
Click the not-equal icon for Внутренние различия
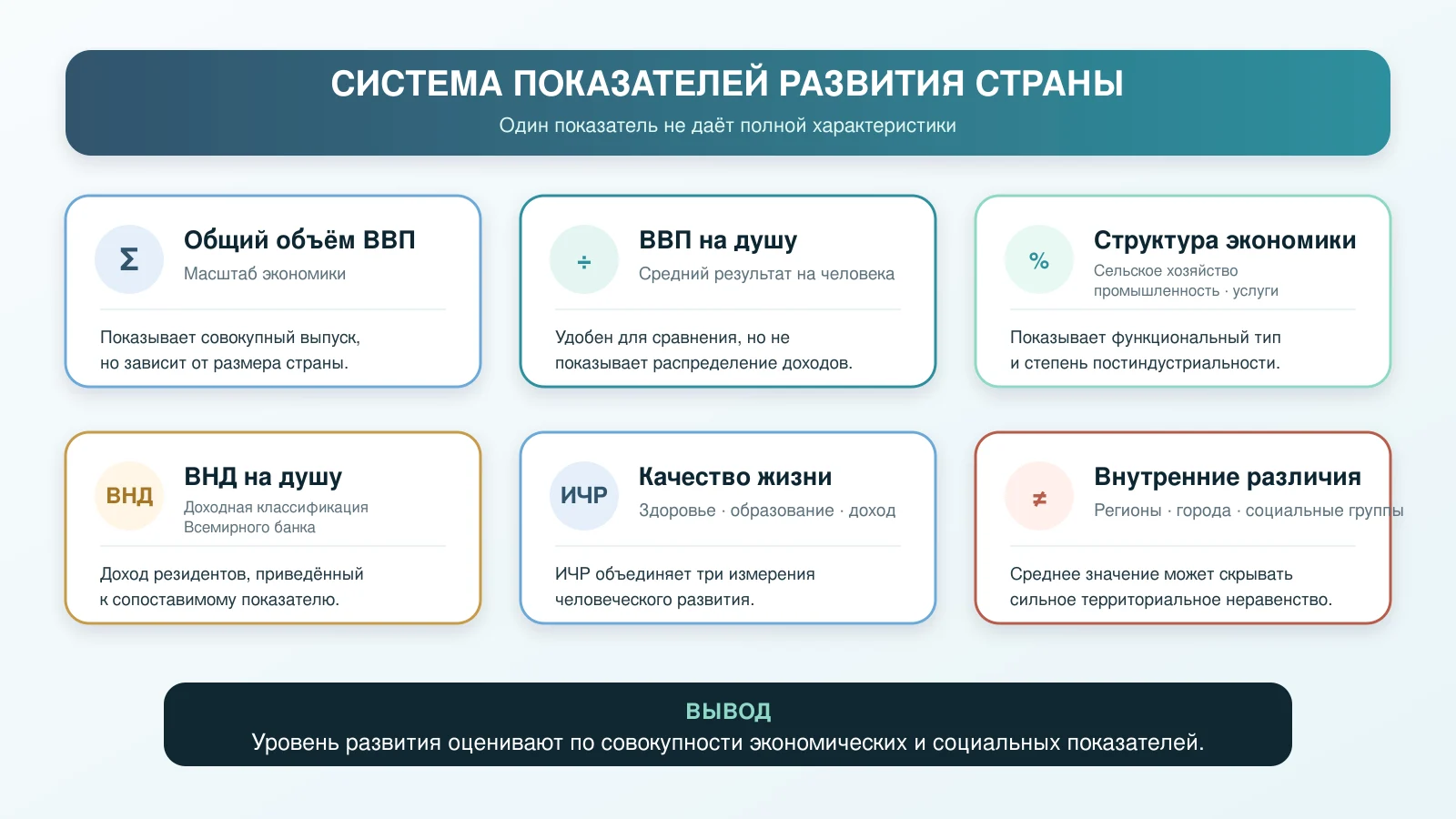1039,496
